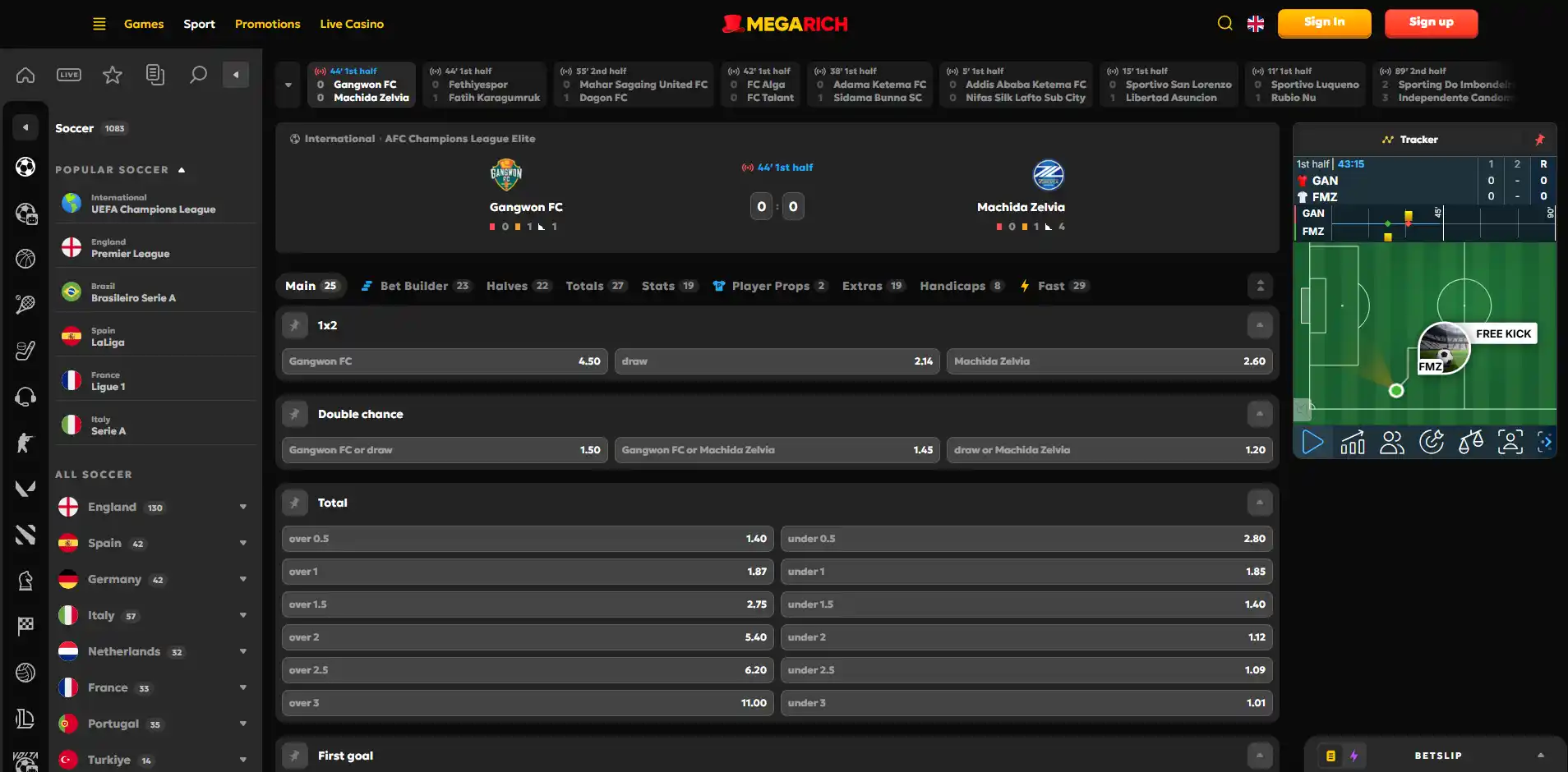The width and height of the screenshot is (1568, 772).
Task: Select the checkered flag racing icon
Action: (x=25, y=627)
